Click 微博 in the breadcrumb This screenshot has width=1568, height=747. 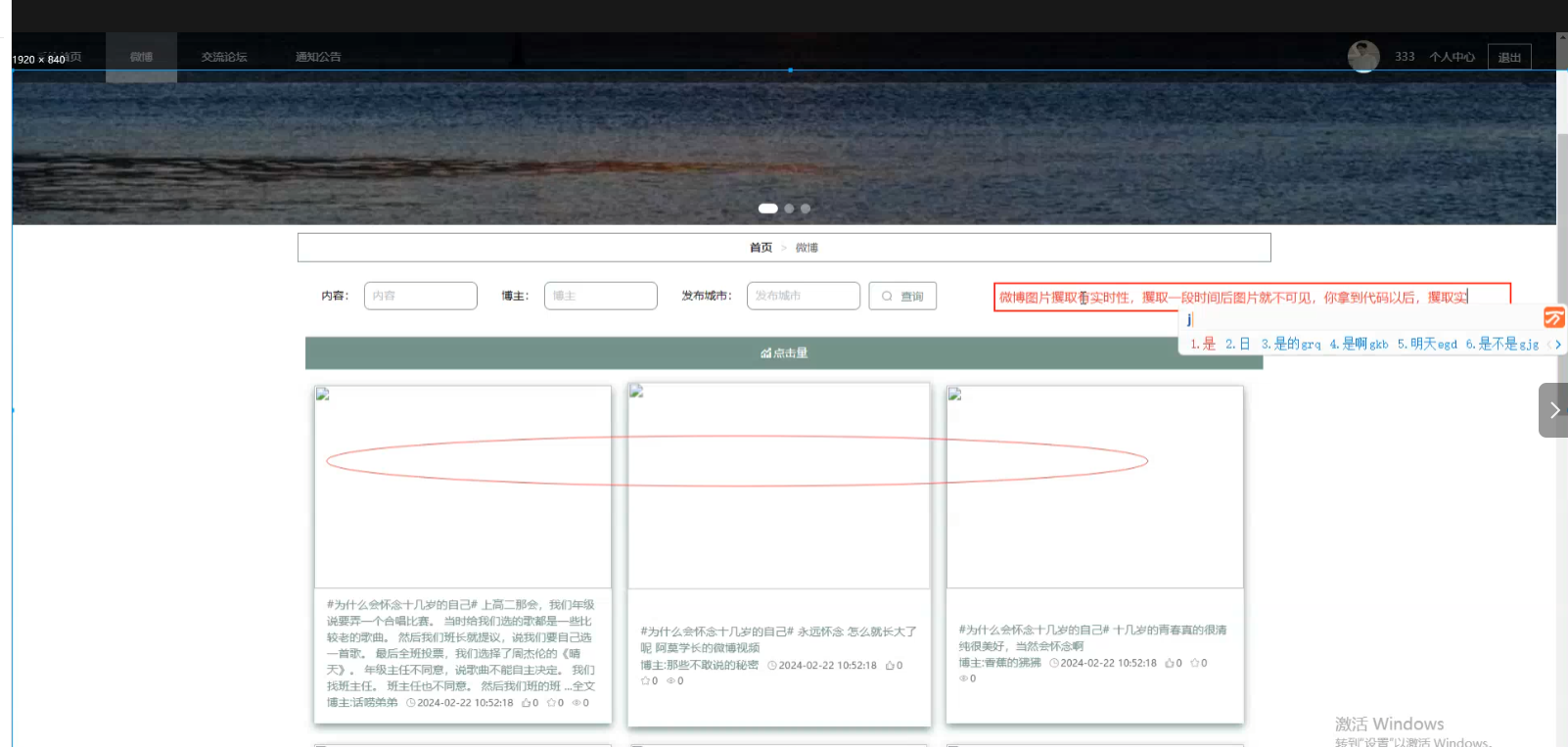[x=807, y=248]
